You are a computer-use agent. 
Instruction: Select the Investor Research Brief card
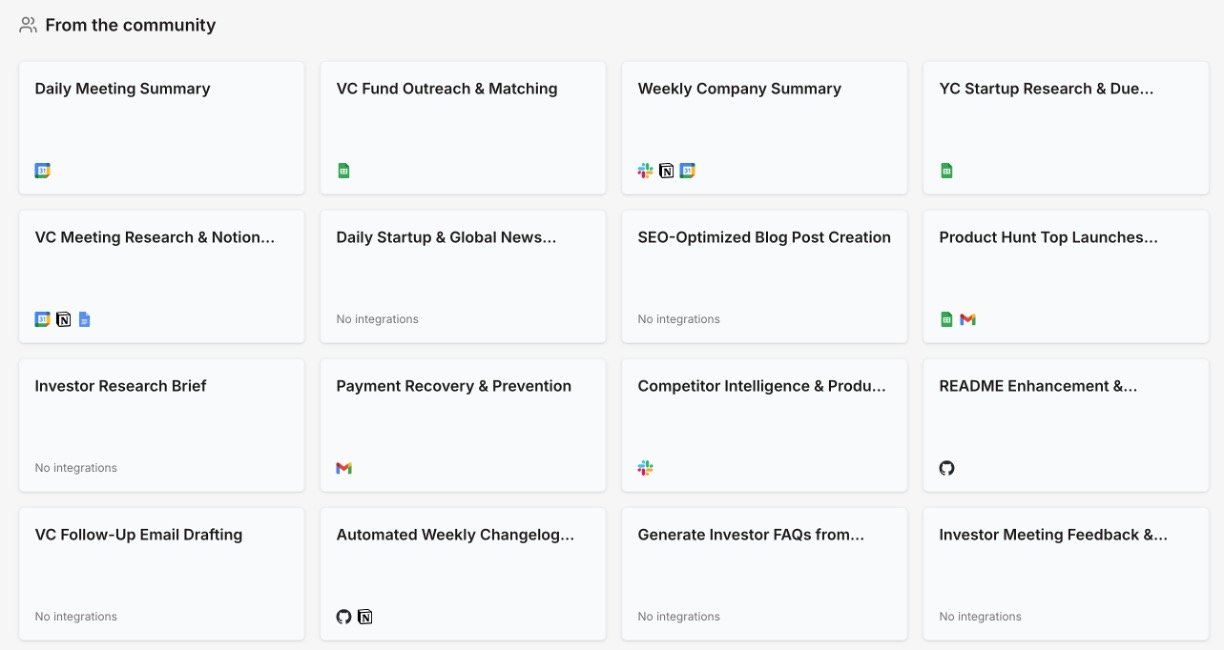click(x=161, y=425)
